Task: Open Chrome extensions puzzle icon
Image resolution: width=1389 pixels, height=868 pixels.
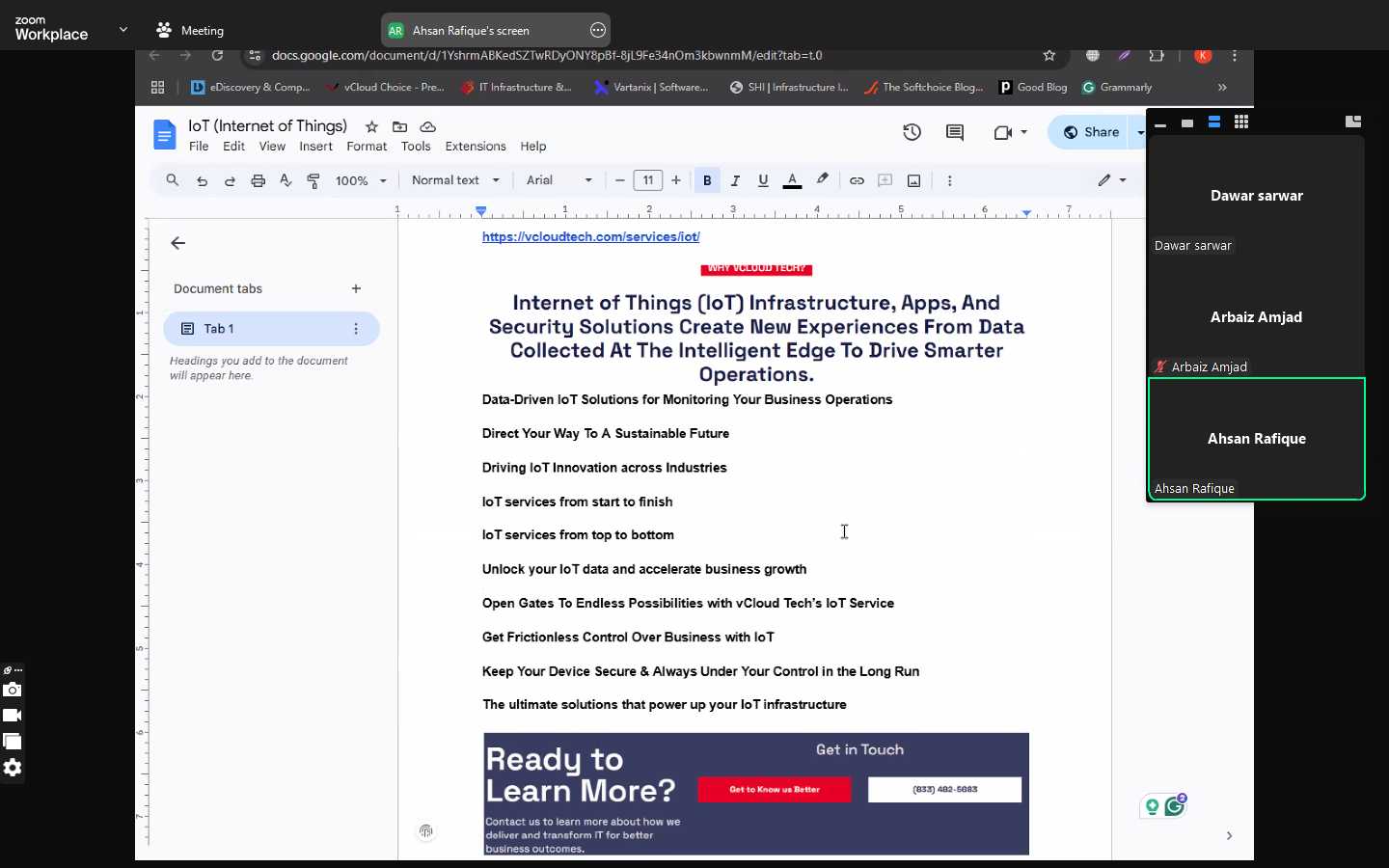Action: tap(1157, 56)
